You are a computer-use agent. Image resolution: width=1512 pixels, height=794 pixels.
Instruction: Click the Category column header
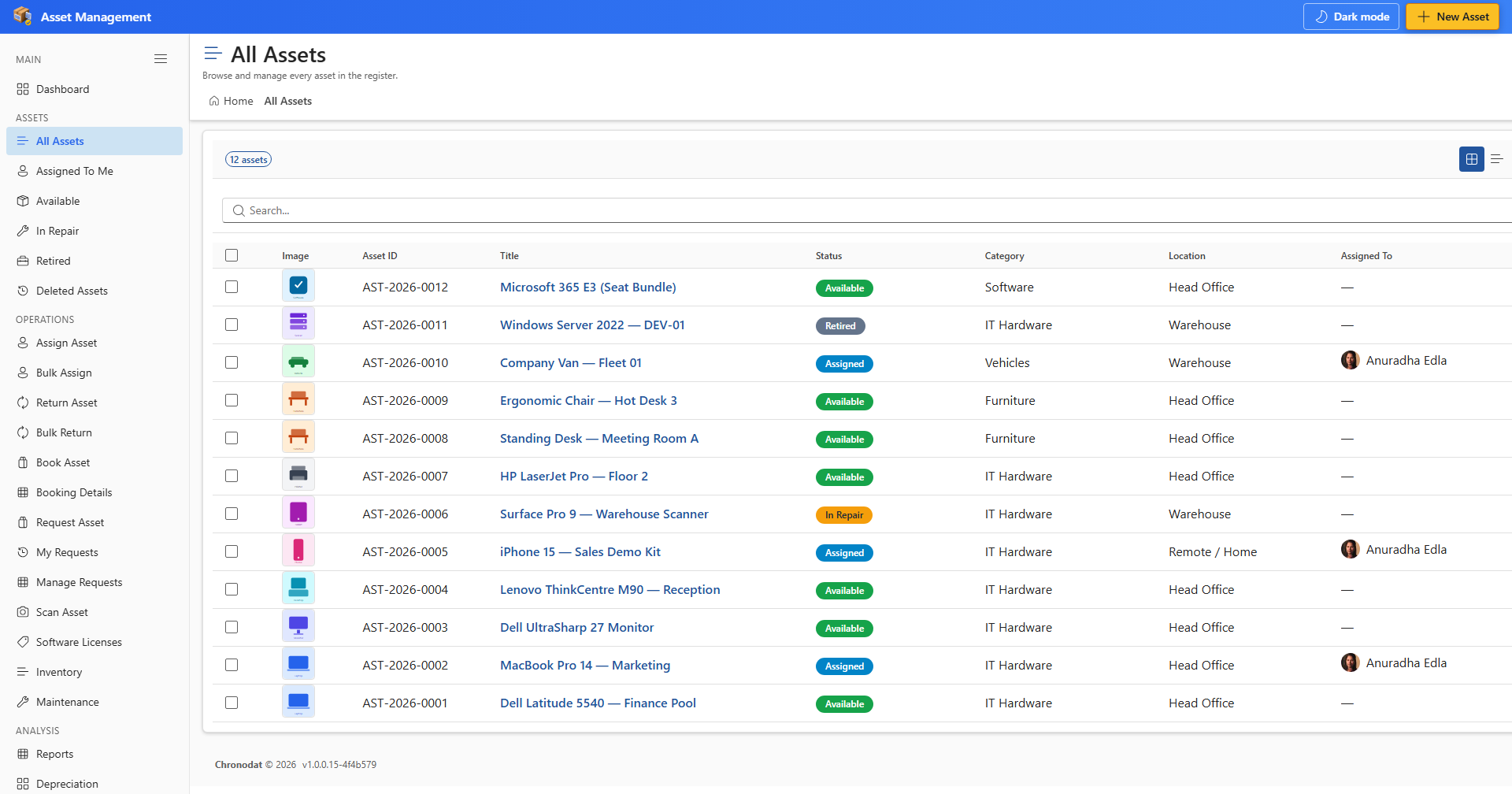pyautogui.click(x=1004, y=256)
